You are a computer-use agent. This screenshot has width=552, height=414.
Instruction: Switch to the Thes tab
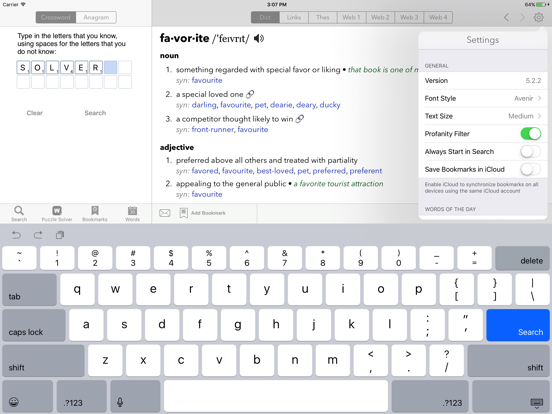pos(323,17)
